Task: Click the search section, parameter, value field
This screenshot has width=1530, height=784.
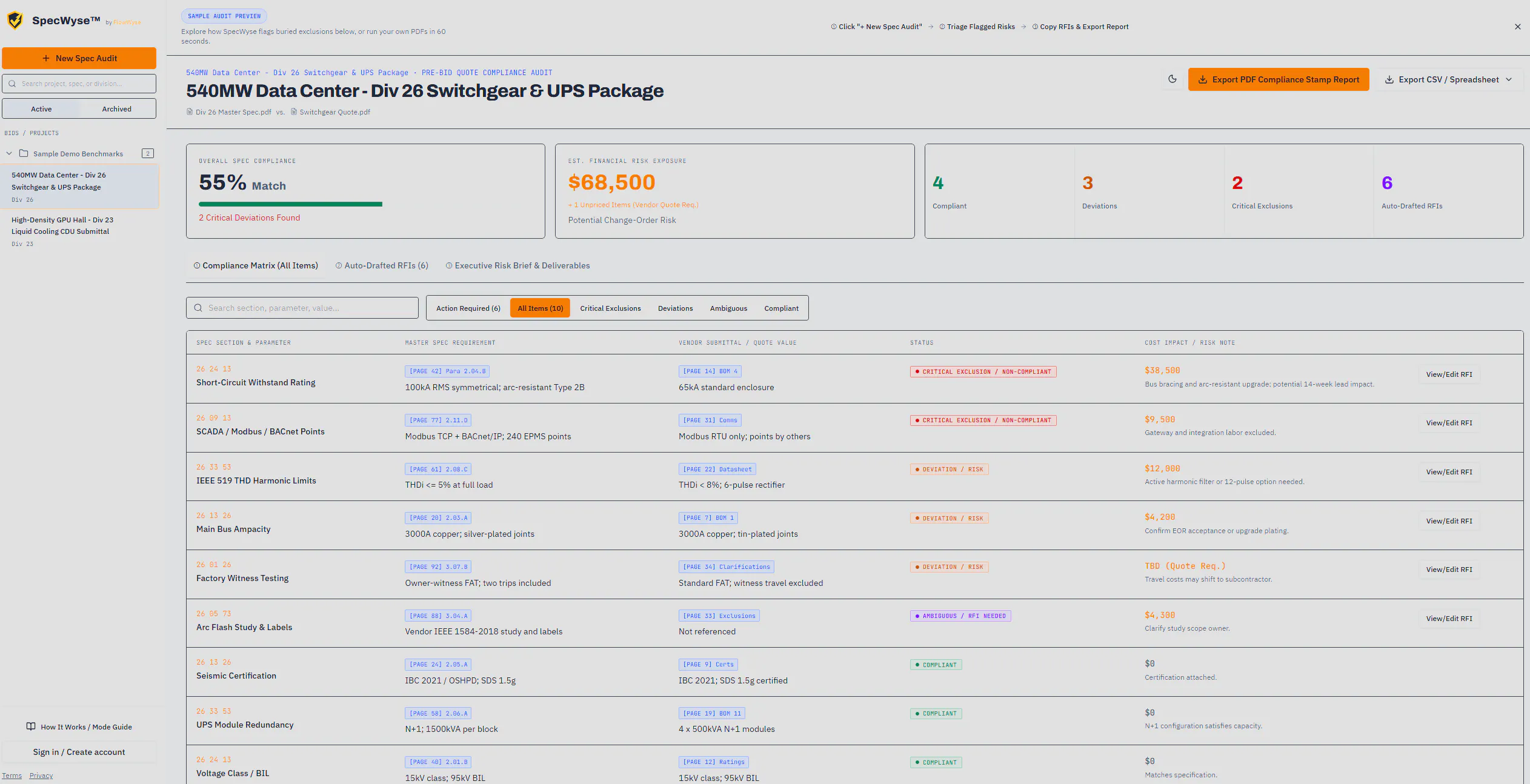Action: [x=302, y=308]
